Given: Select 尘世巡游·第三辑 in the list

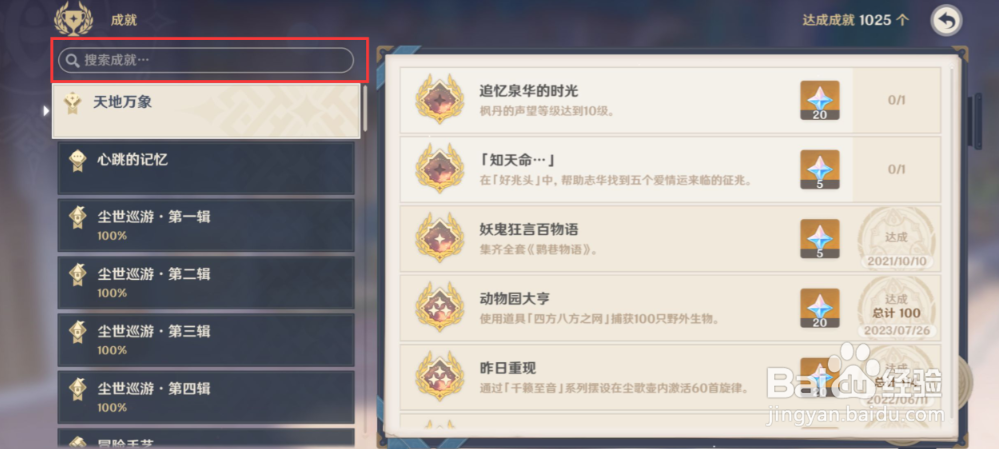Looking at the screenshot, I should coord(206,340).
